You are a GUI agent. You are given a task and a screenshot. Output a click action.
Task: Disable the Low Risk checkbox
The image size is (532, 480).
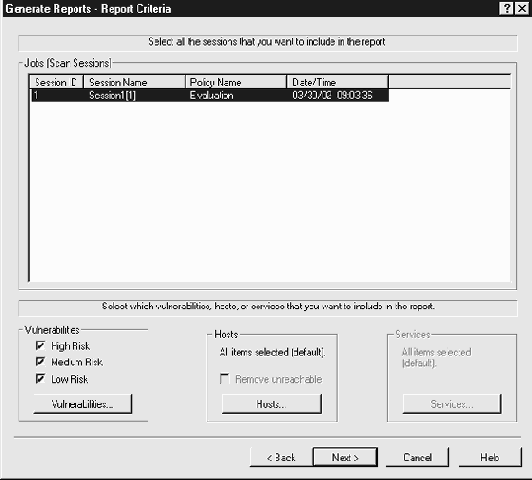pos(40,379)
